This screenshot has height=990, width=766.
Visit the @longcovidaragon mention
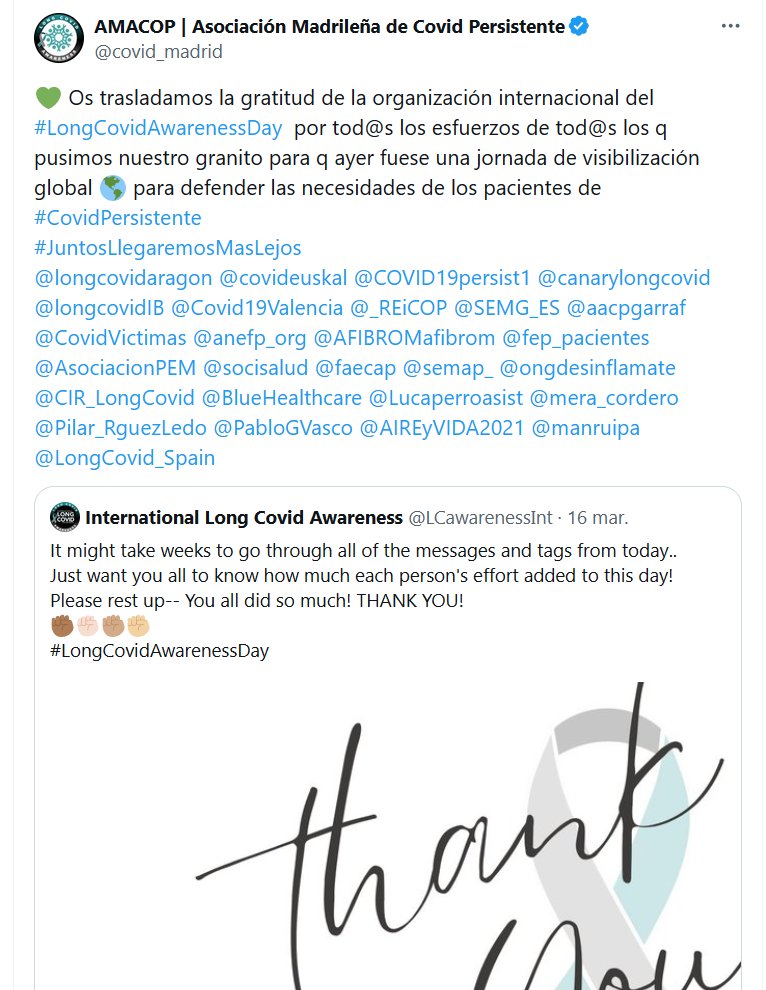(123, 278)
